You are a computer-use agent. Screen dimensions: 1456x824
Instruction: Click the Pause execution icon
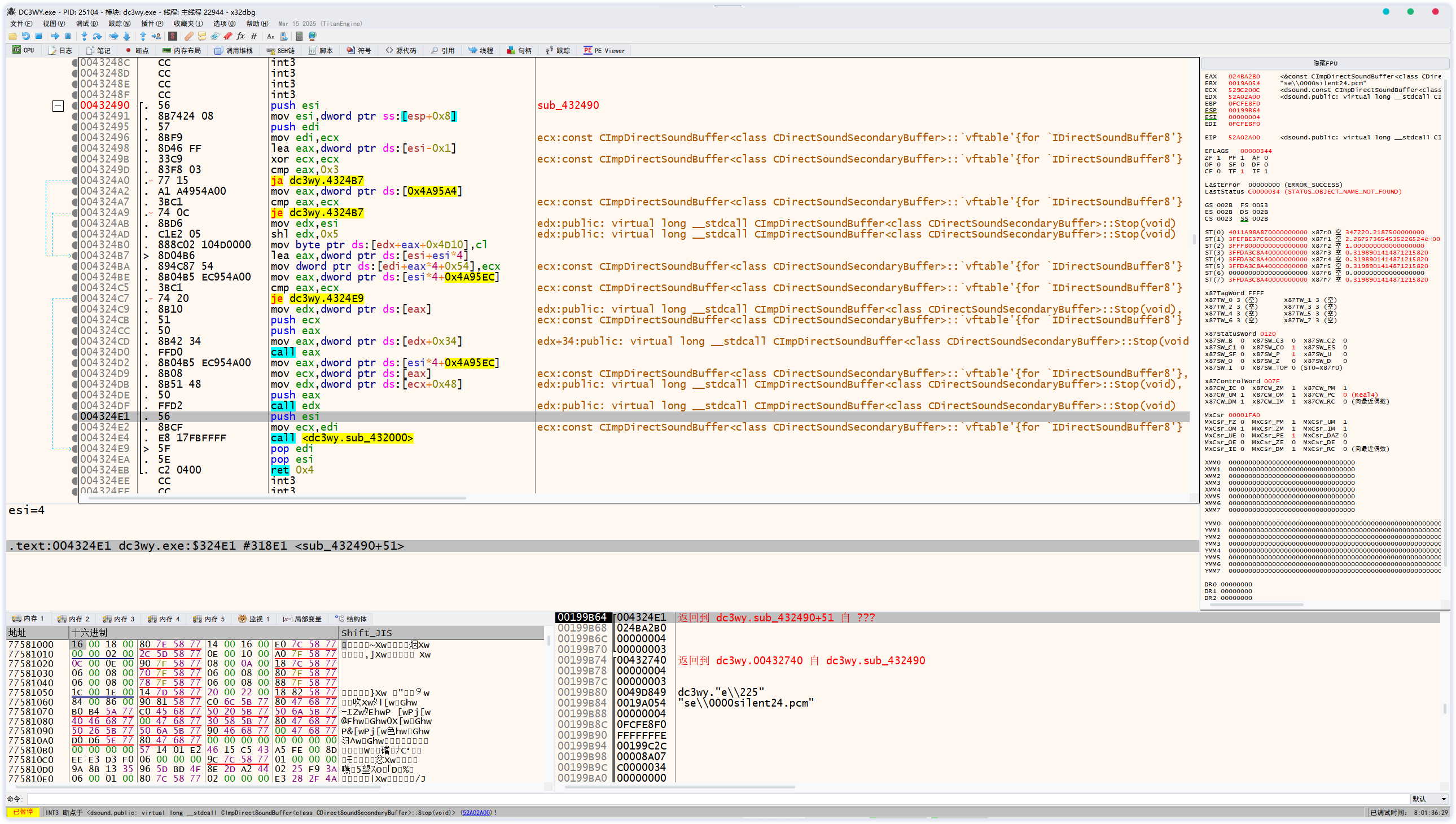[68, 36]
